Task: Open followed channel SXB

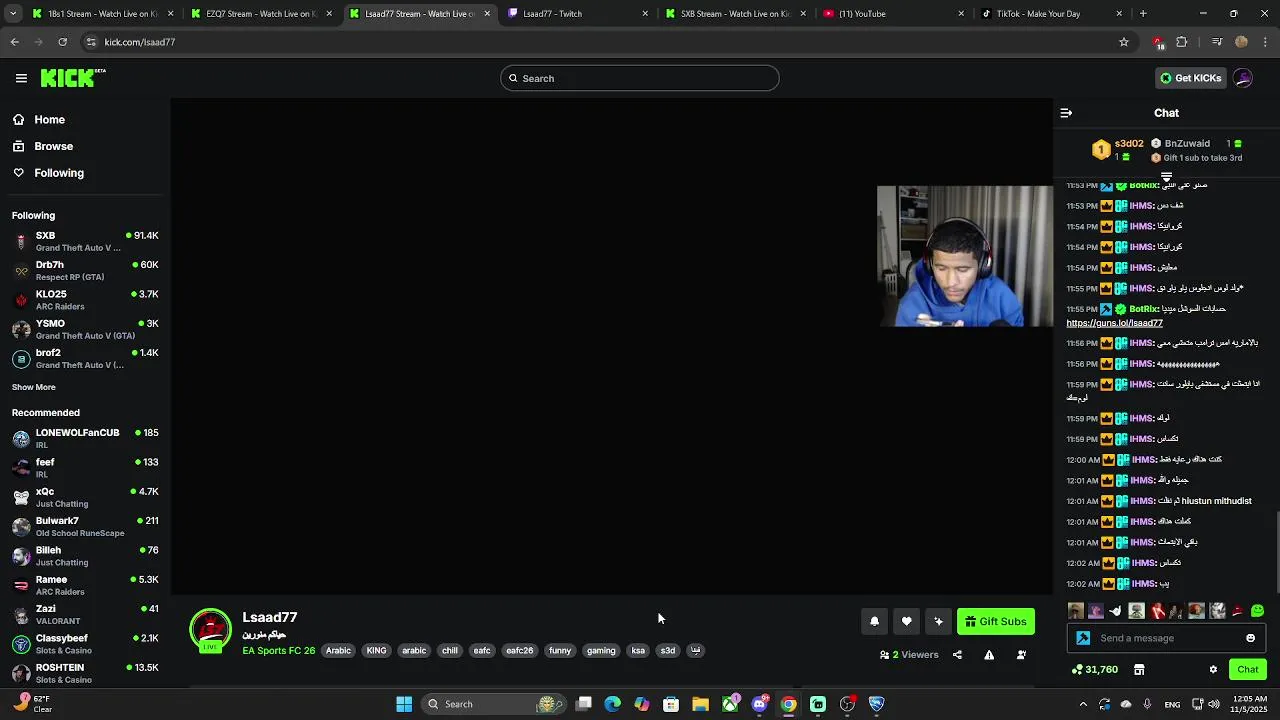Action: [x=85, y=241]
